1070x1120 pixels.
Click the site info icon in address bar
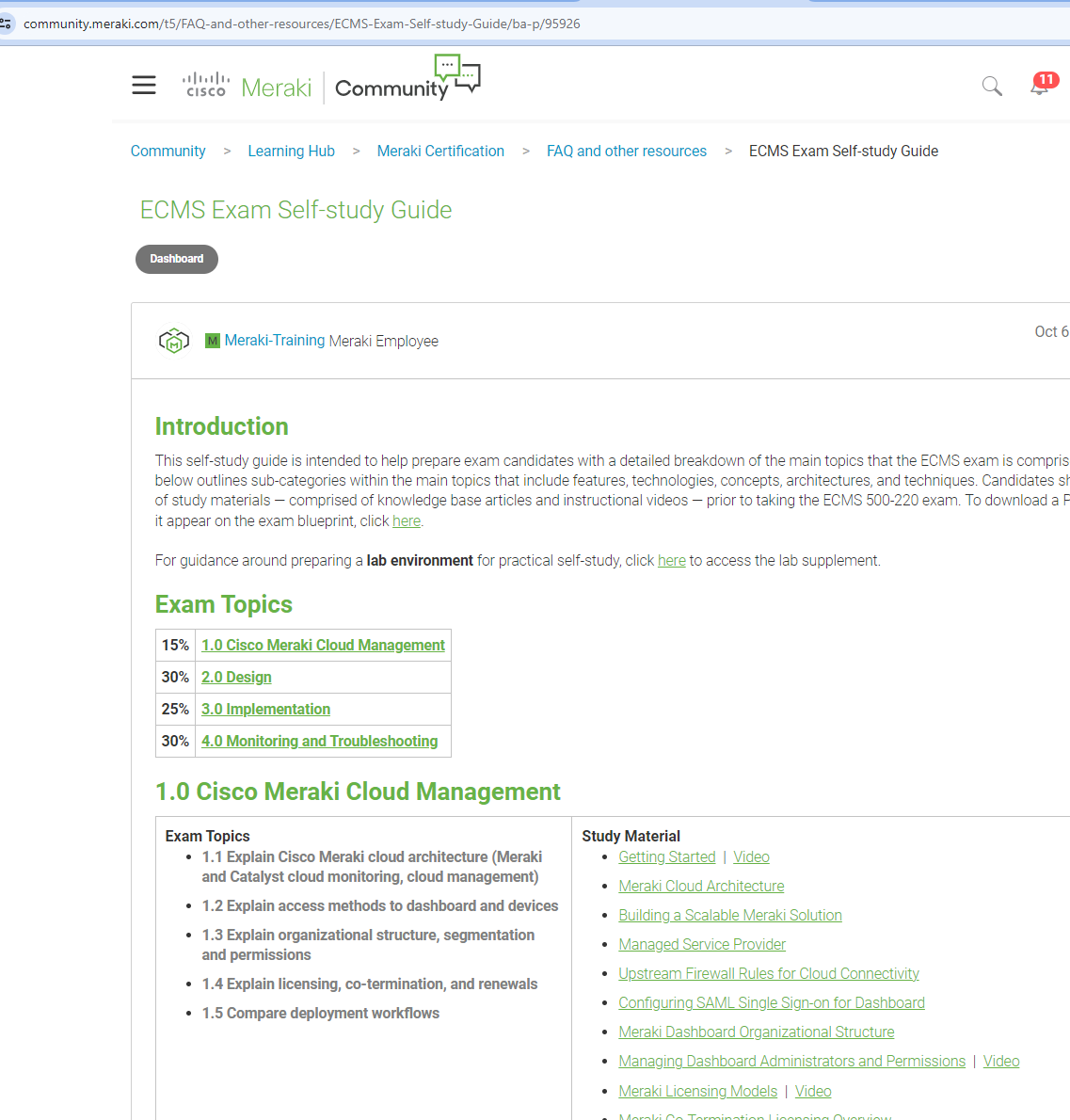pos(7,24)
